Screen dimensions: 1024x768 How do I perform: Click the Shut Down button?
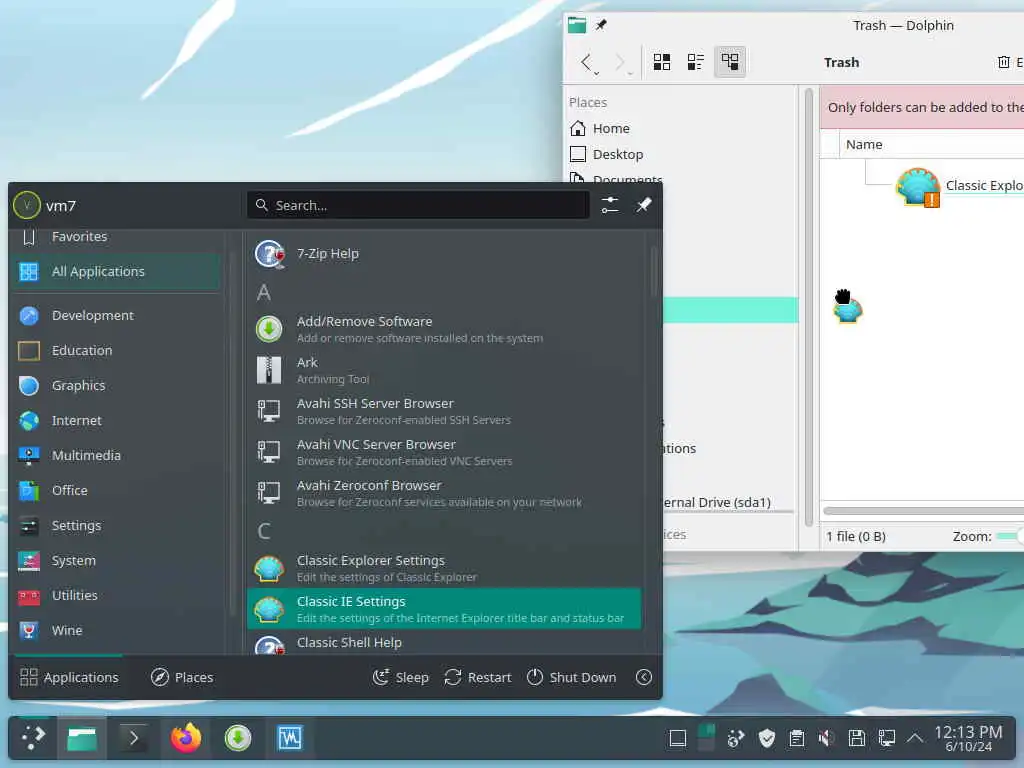click(x=571, y=677)
